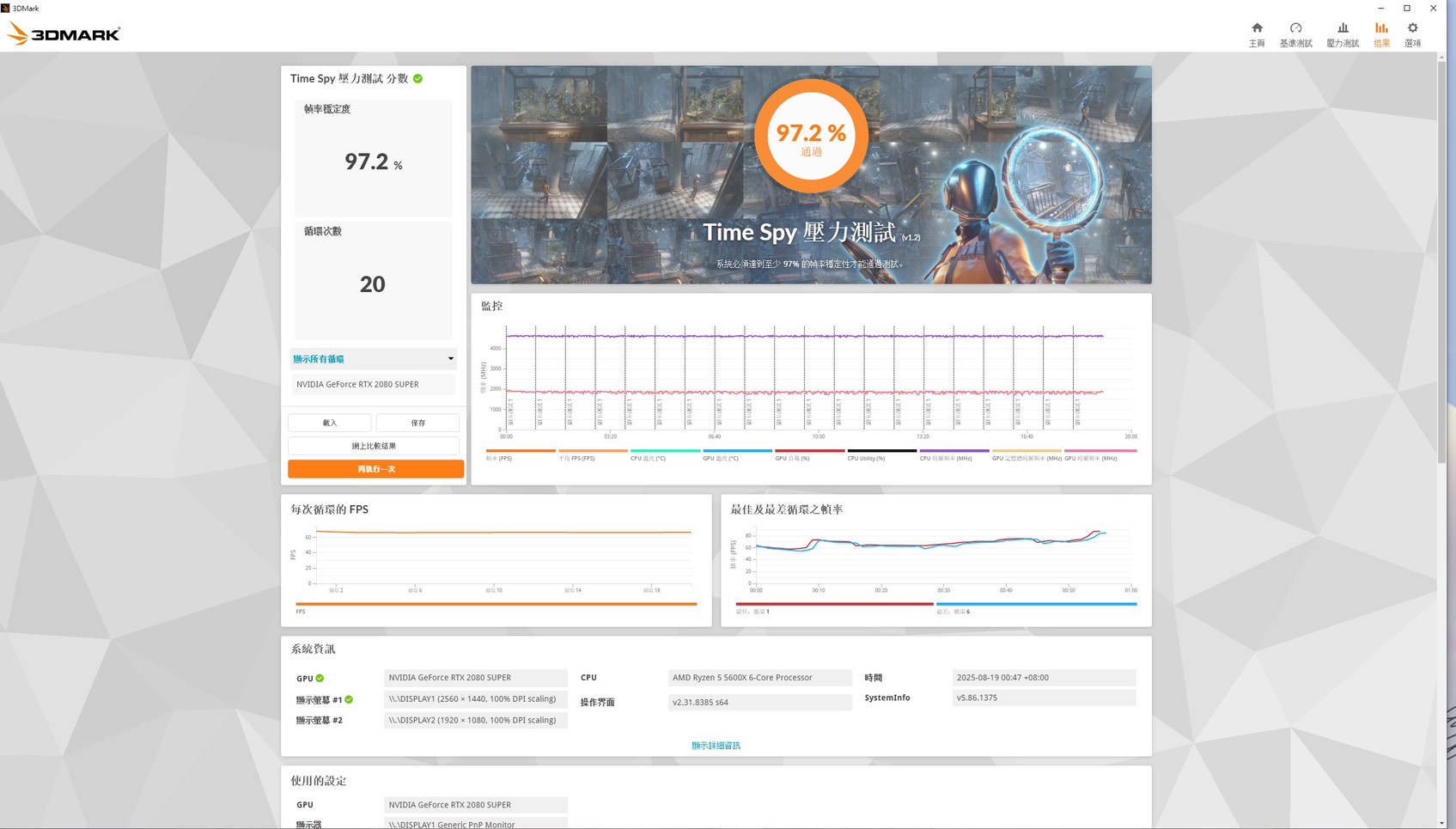Click green check icon next to GPU label
Viewport: 1456px width, 829px height.
[x=320, y=678]
